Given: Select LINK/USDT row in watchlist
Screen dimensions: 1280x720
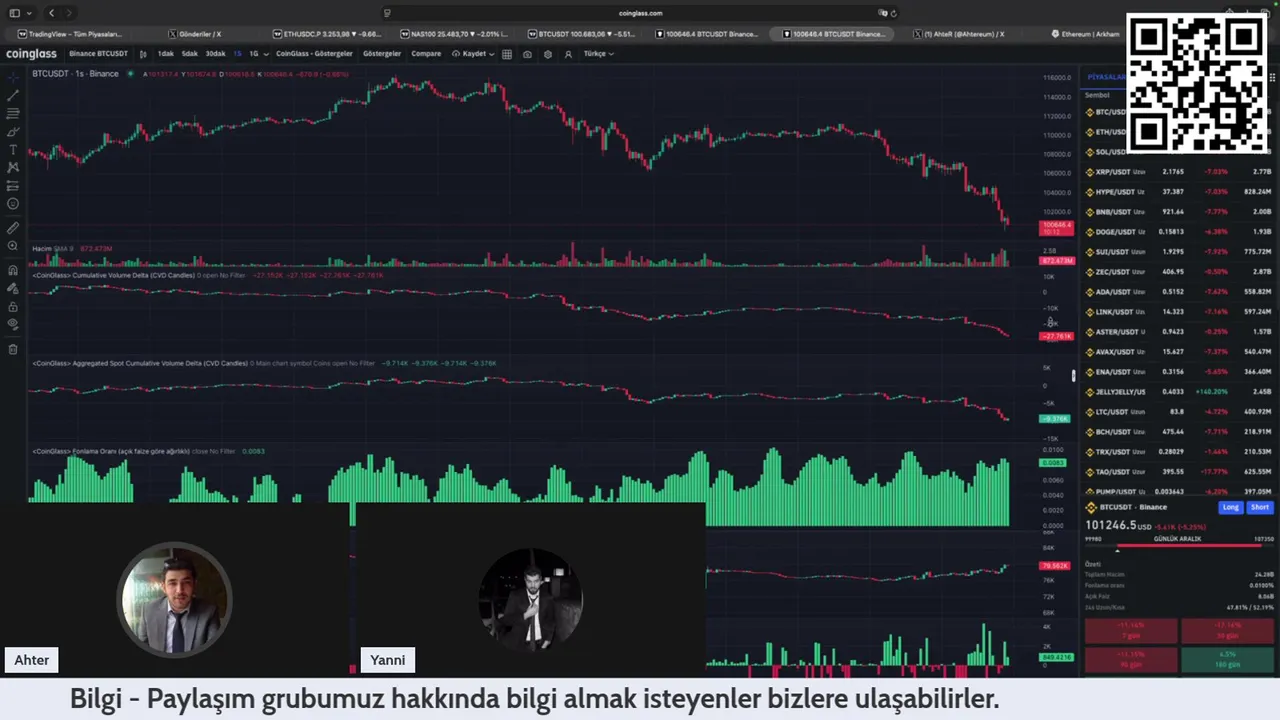Looking at the screenshot, I should pyautogui.click(x=1179, y=312).
